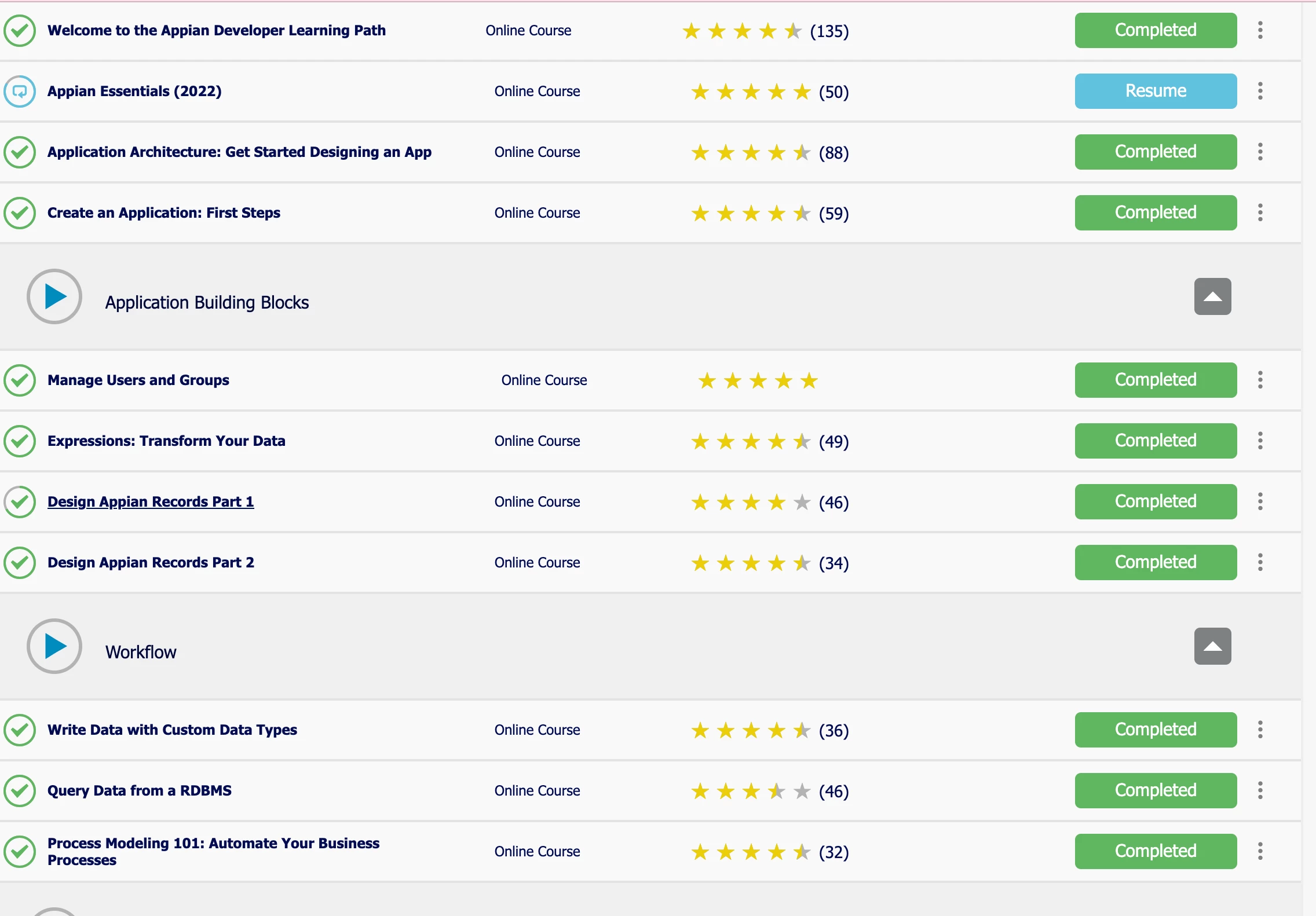Open more options for Application Architecture course
The image size is (1316, 916).
[x=1260, y=152]
